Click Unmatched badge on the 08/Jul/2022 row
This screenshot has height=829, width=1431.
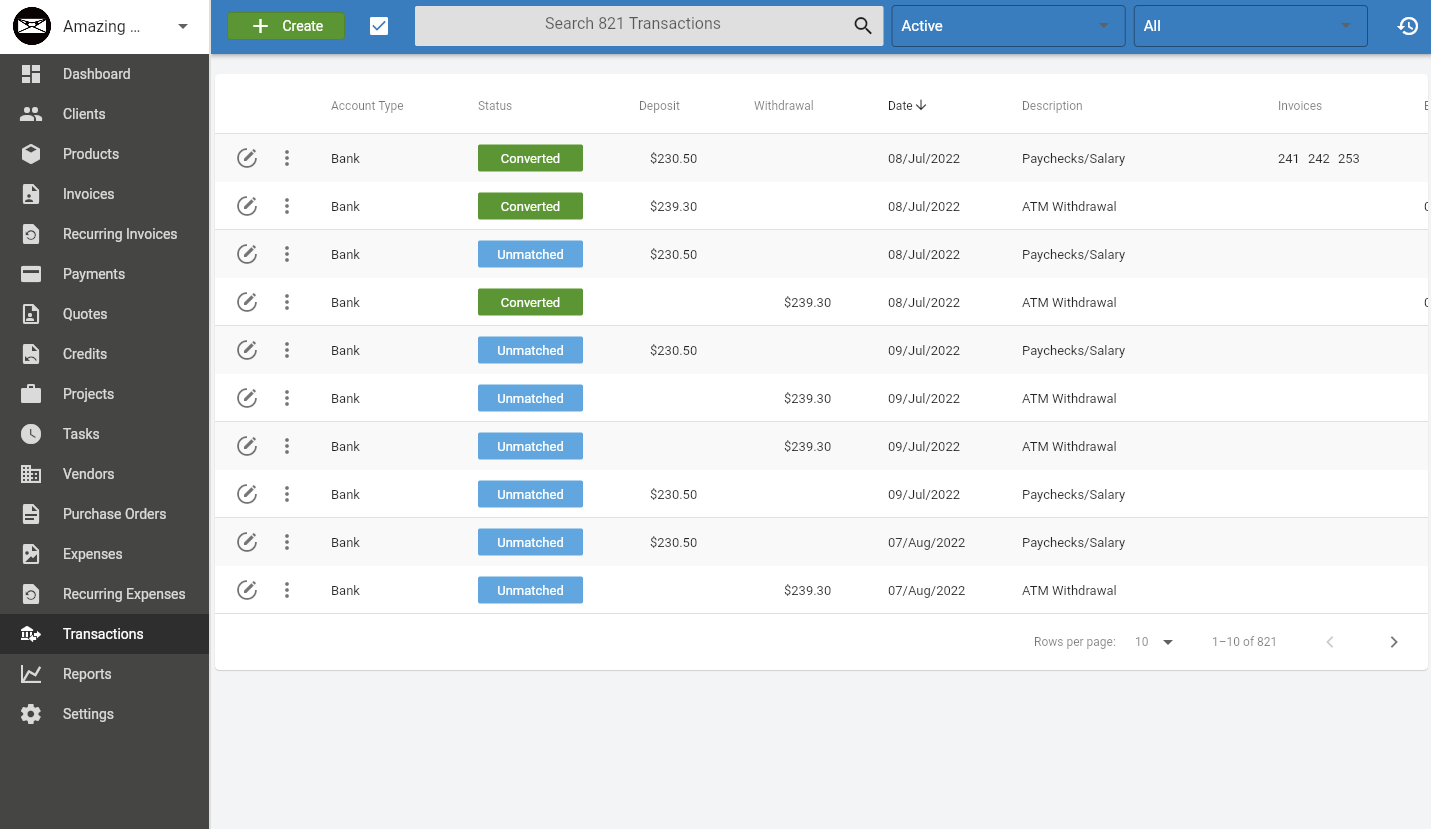pos(530,254)
